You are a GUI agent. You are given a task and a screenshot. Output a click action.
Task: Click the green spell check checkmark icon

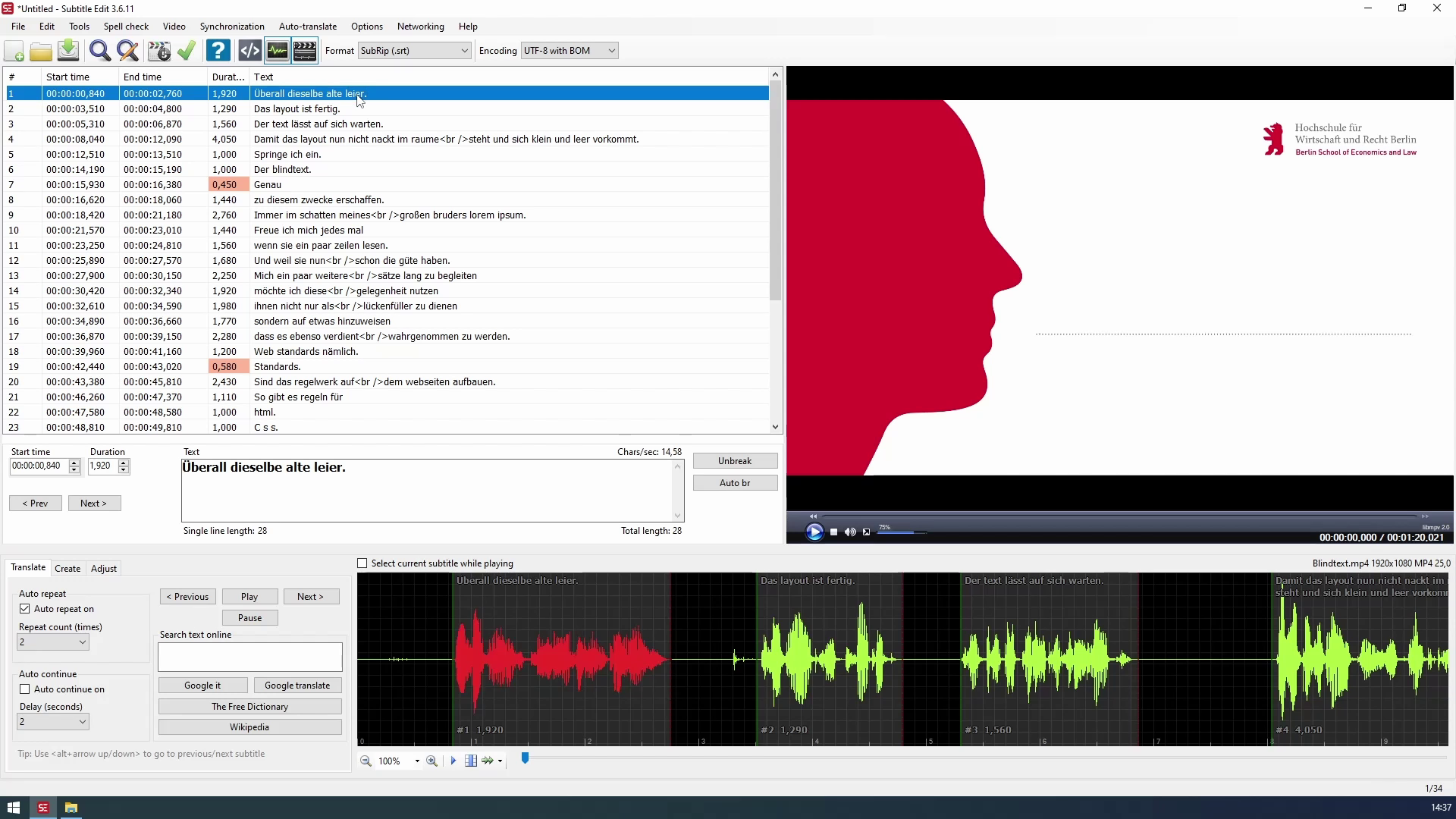[187, 51]
